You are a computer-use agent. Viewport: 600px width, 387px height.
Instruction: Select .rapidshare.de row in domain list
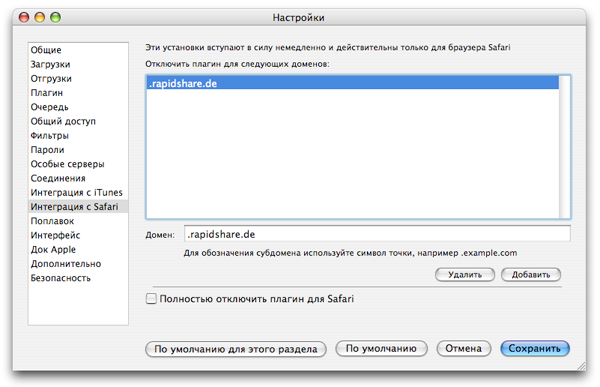[352, 83]
